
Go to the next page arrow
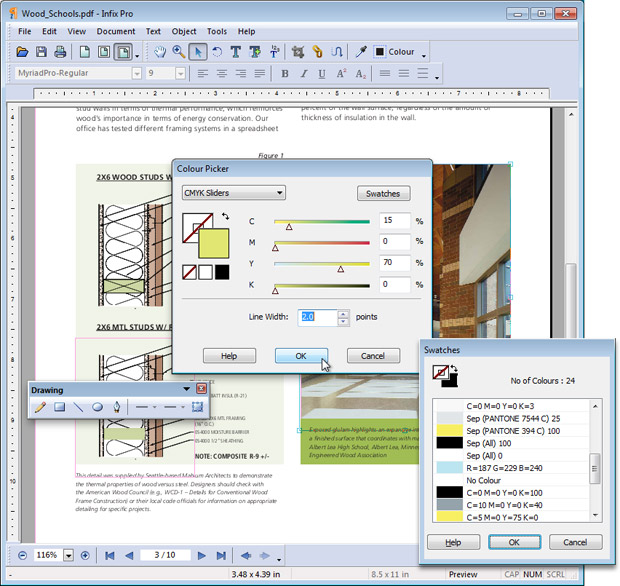point(203,555)
